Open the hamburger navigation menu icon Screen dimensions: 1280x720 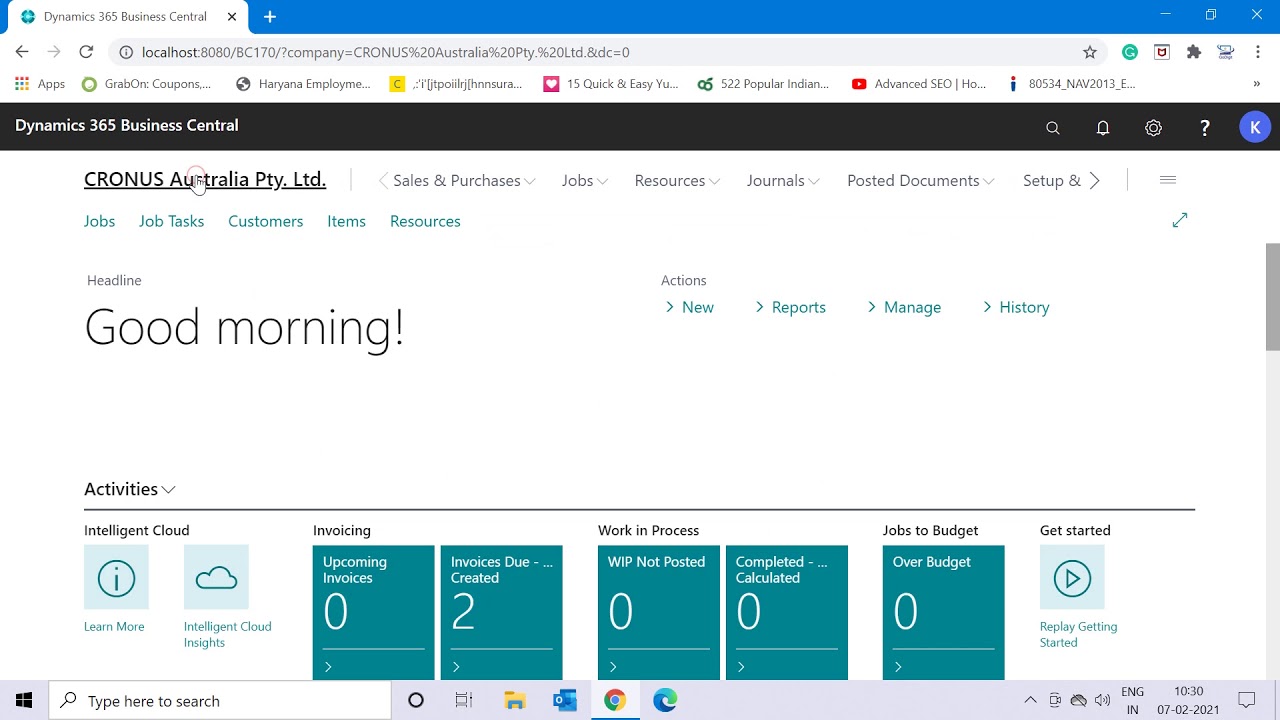pos(1167,180)
